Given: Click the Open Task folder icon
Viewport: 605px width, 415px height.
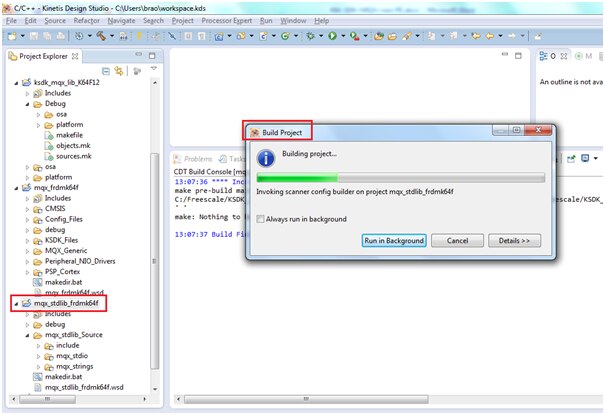Looking at the screenshot, I should tap(392, 36).
